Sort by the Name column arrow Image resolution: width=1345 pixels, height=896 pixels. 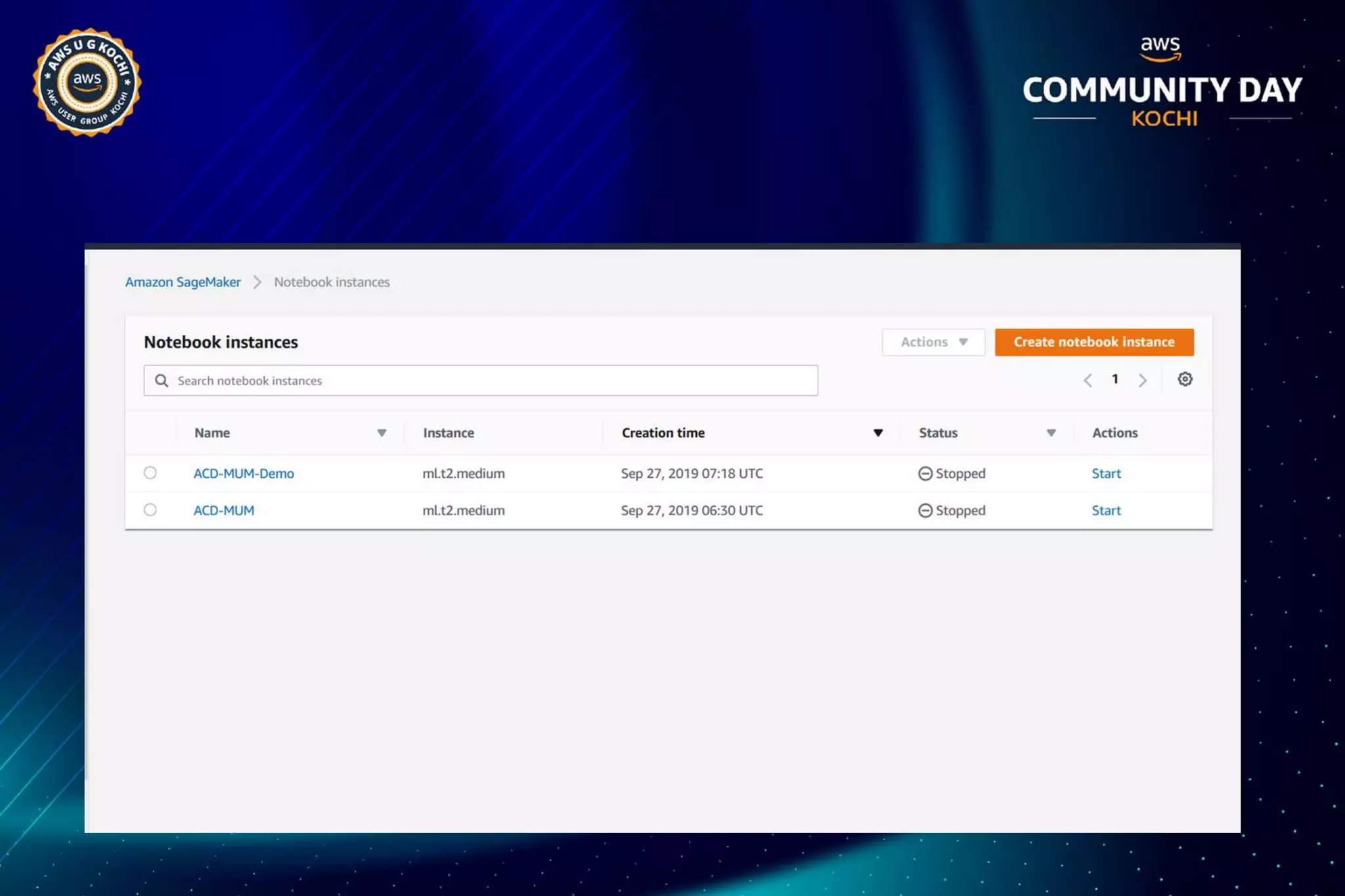click(x=382, y=433)
